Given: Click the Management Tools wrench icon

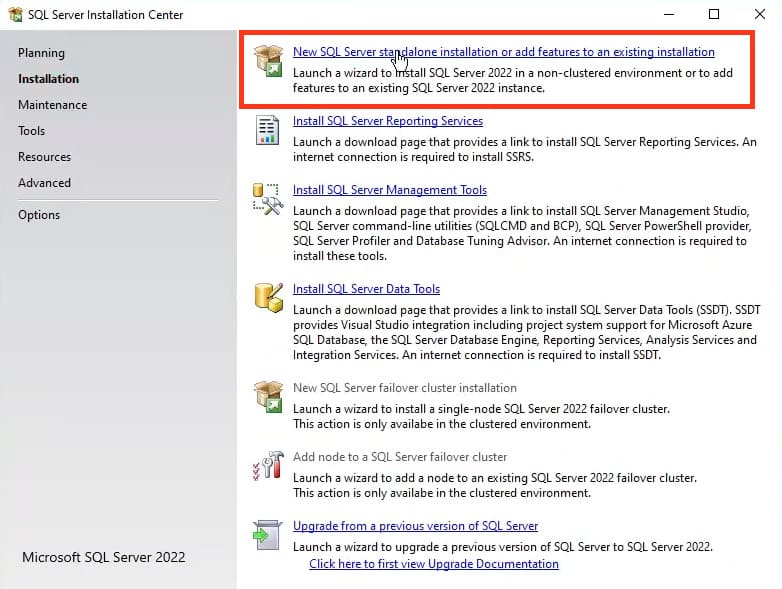Looking at the screenshot, I should [x=268, y=198].
